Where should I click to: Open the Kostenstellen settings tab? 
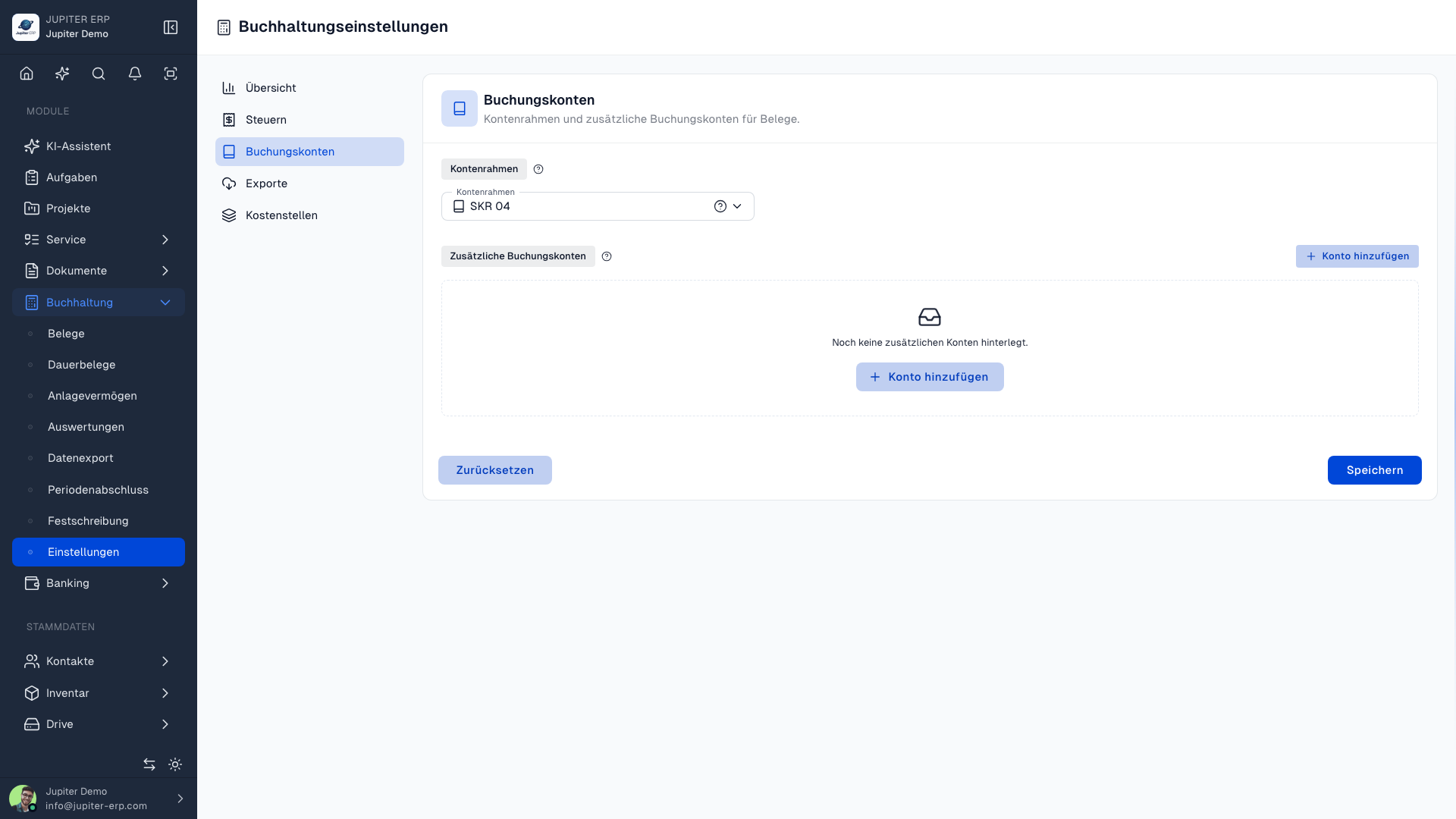[309, 215]
